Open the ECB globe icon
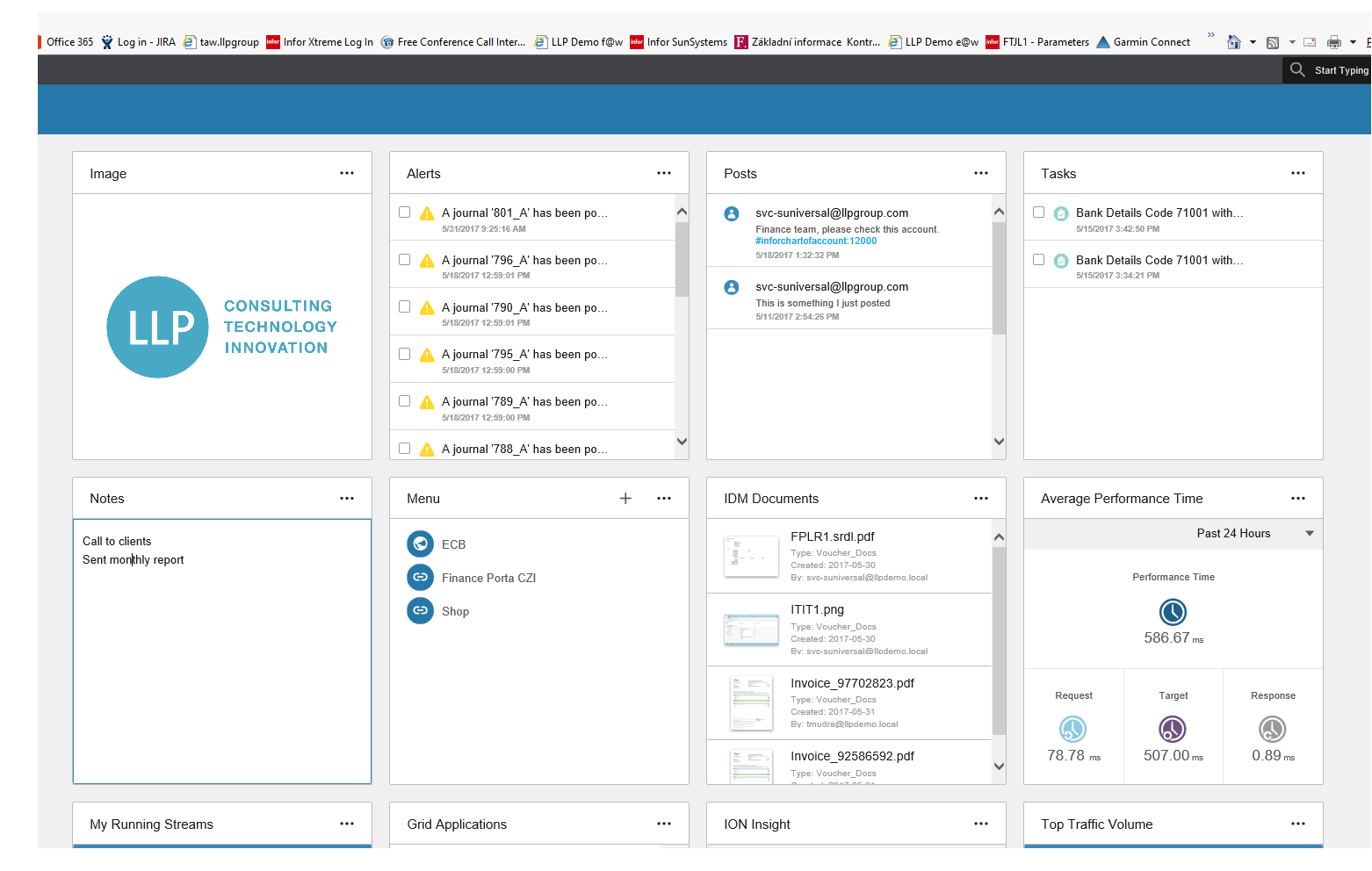This screenshot has height=871, width=1372. [x=421, y=544]
